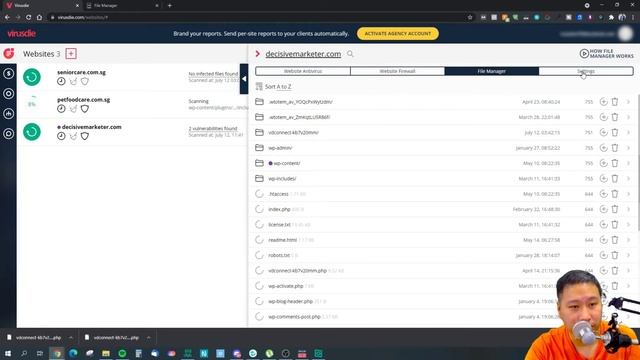Expand index.php row chevron

(x=629, y=209)
